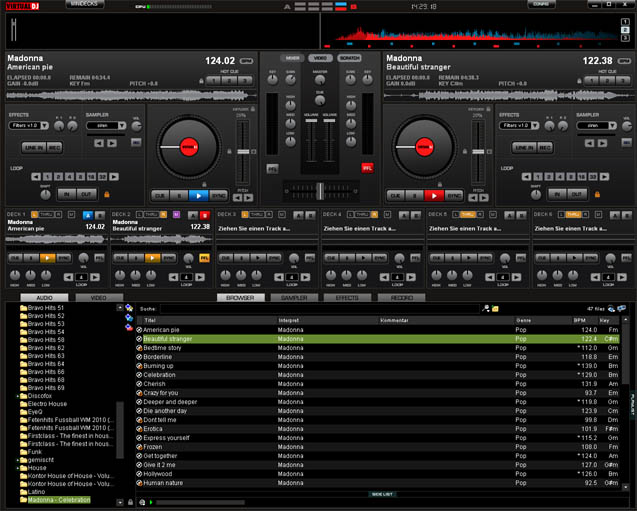This screenshot has height=511, width=637.
Task: Play the left deck with blue button
Action: coord(199,196)
